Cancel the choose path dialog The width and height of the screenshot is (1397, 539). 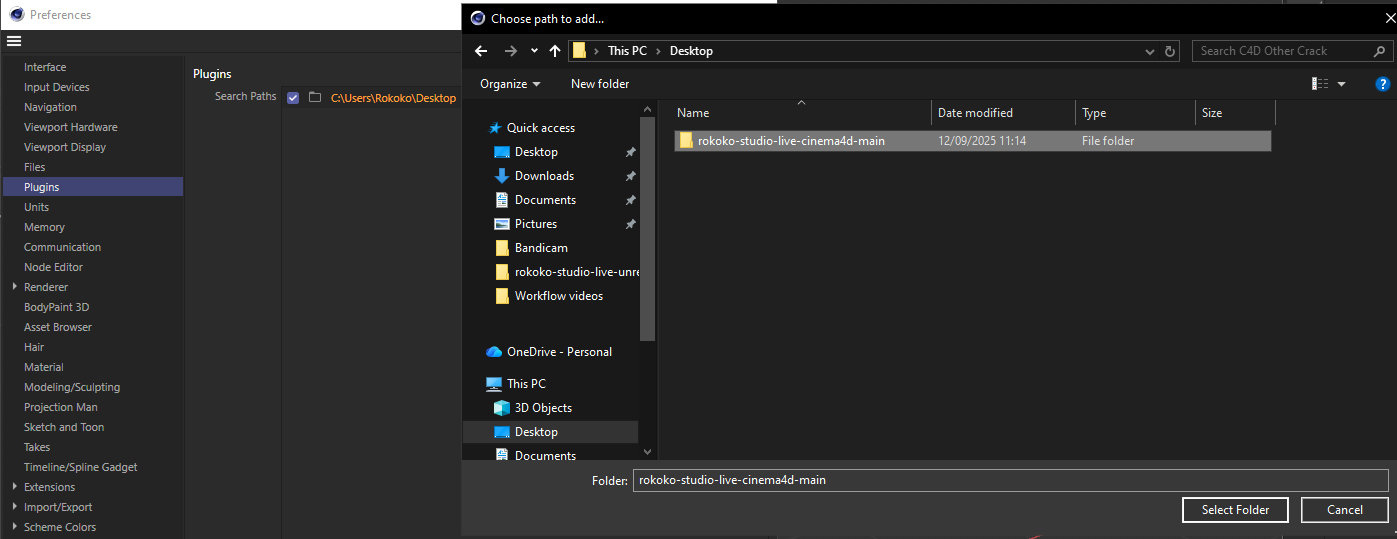pyautogui.click(x=1345, y=510)
